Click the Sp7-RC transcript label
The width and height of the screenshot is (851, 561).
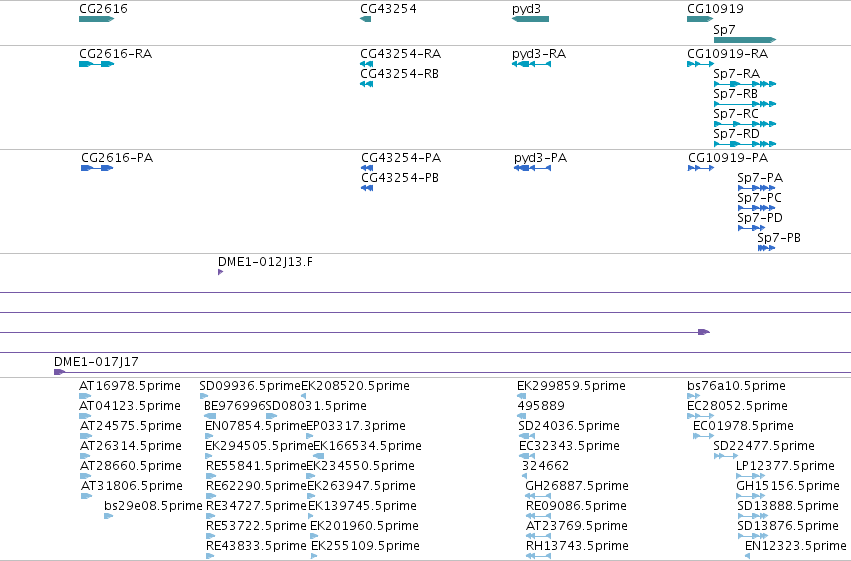[x=736, y=114]
